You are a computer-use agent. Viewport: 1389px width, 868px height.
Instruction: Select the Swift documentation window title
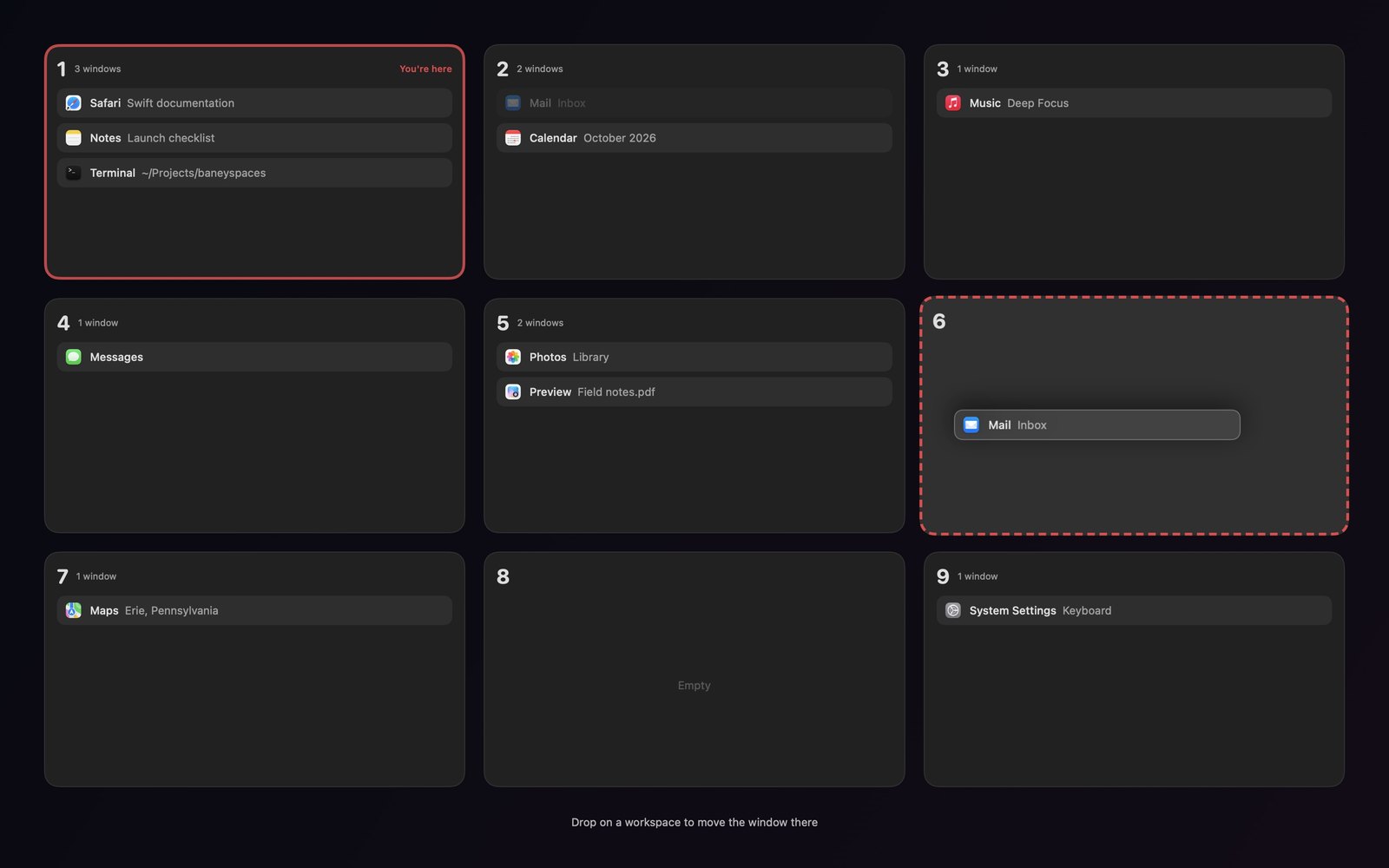click(x=181, y=103)
